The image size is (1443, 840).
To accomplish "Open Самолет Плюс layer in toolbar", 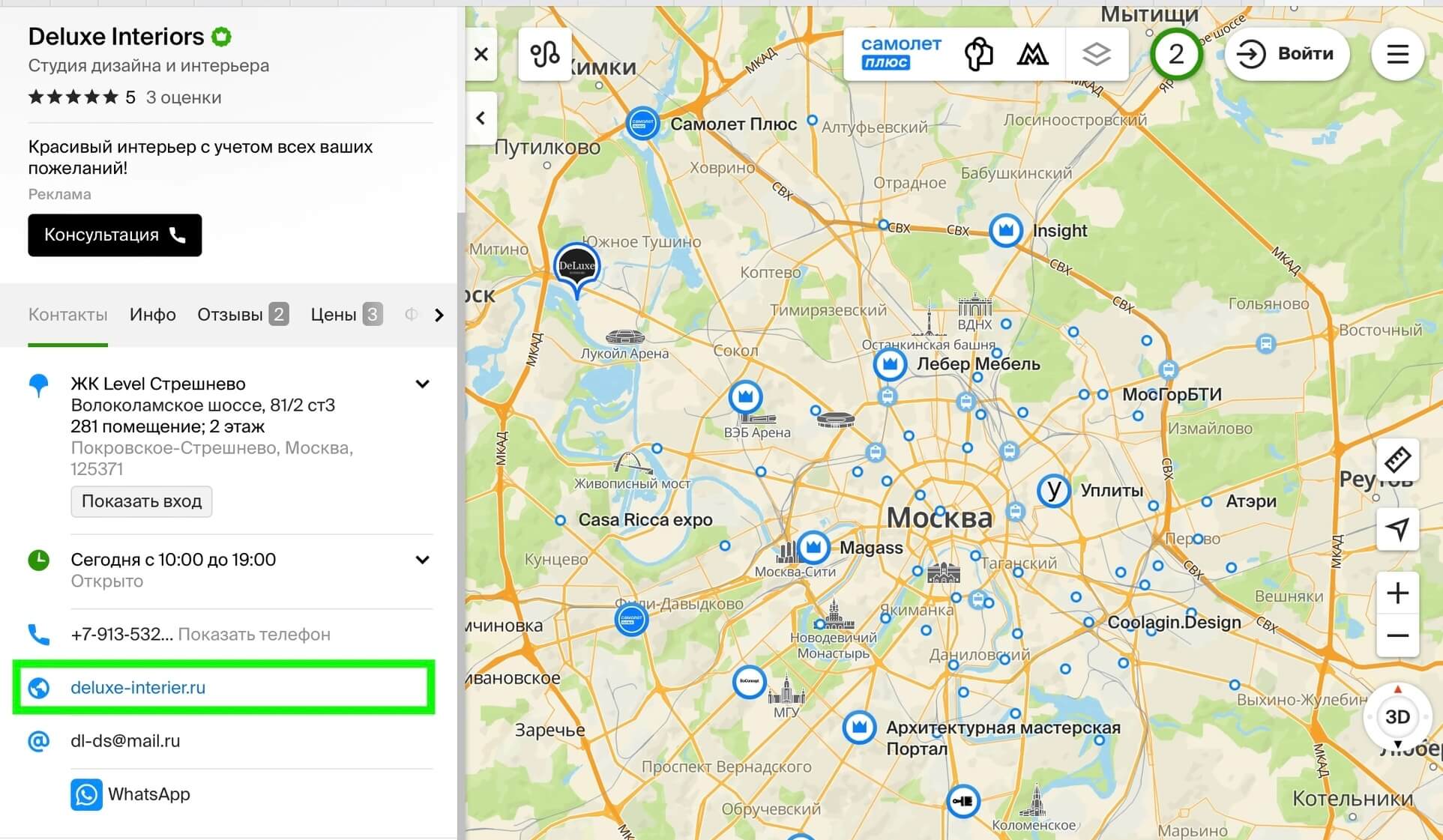I will coord(900,53).
